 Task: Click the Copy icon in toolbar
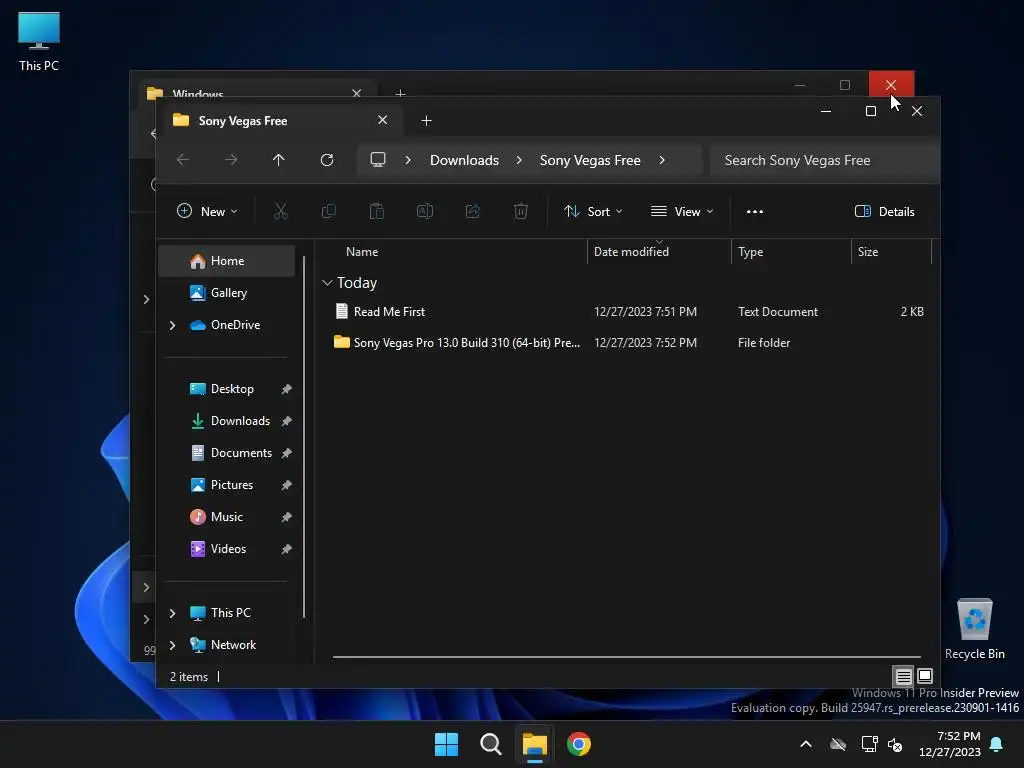328,211
